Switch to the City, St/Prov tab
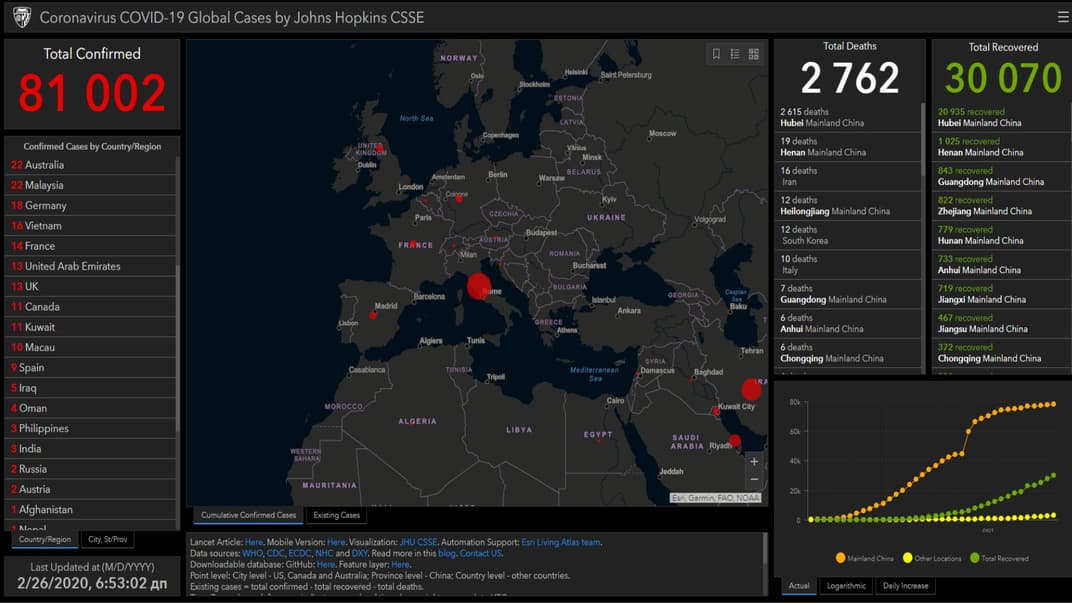The width and height of the screenshot is (1072, 603). click(107, 539)
